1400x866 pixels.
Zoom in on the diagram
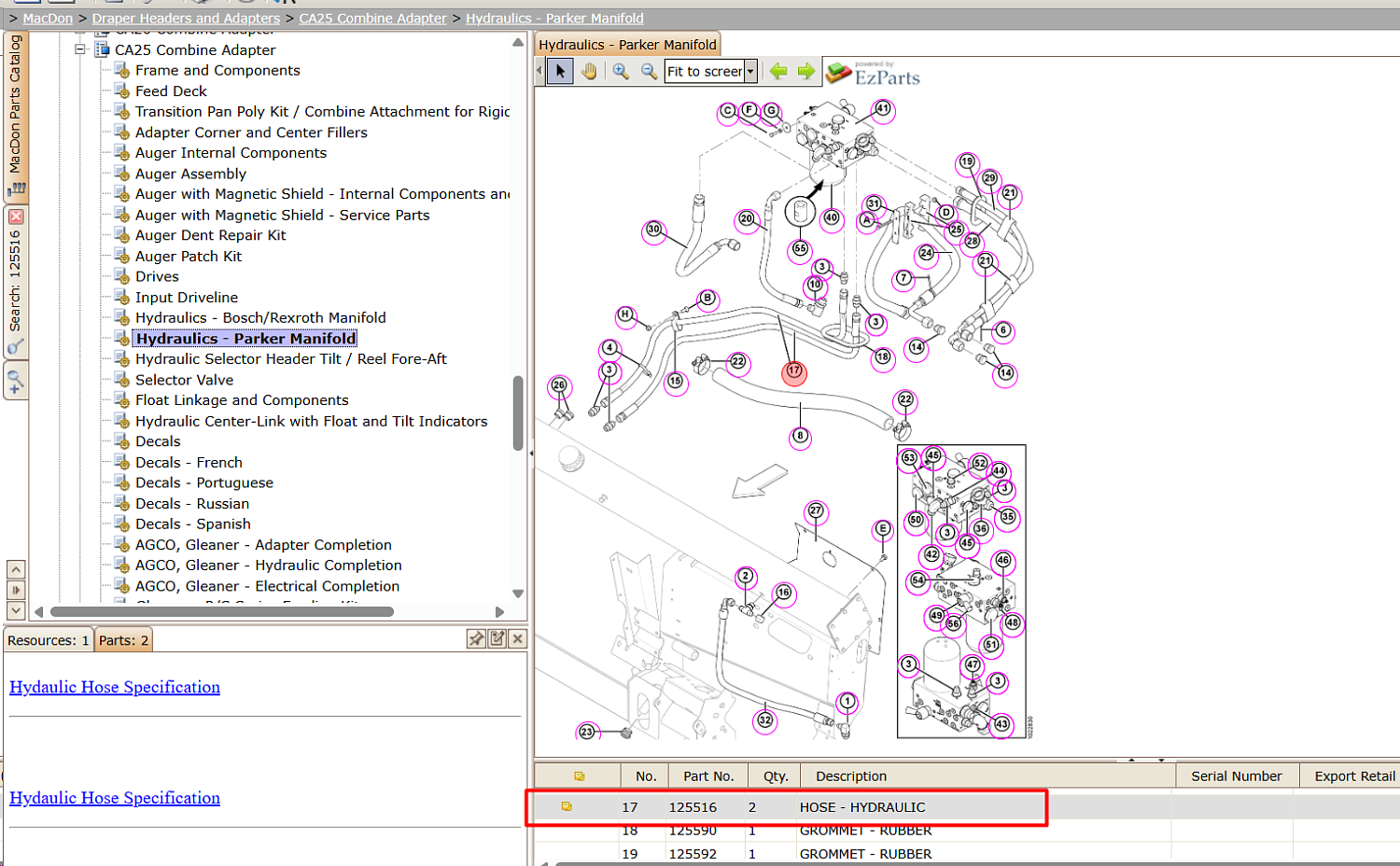point(621,71)
